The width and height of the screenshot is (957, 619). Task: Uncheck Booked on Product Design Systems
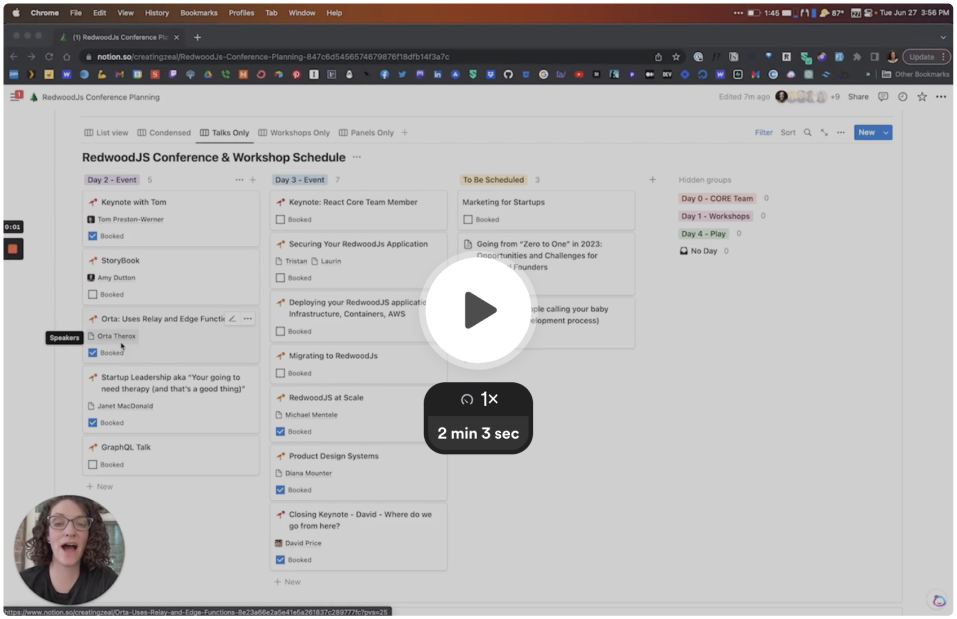point(280,490)
